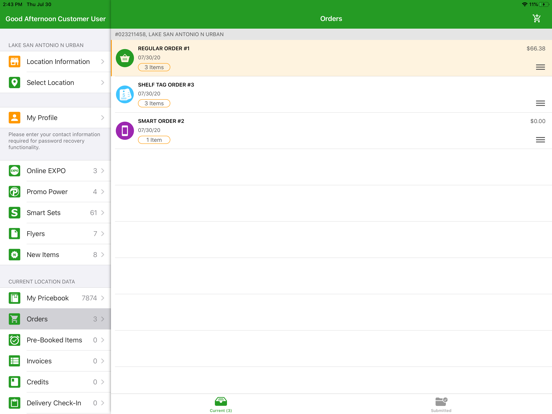The height and width of the screenshot is (414, 552).
Task: Click the 3 Items badge on Shelf Tag Order #3
Action: 154,104
